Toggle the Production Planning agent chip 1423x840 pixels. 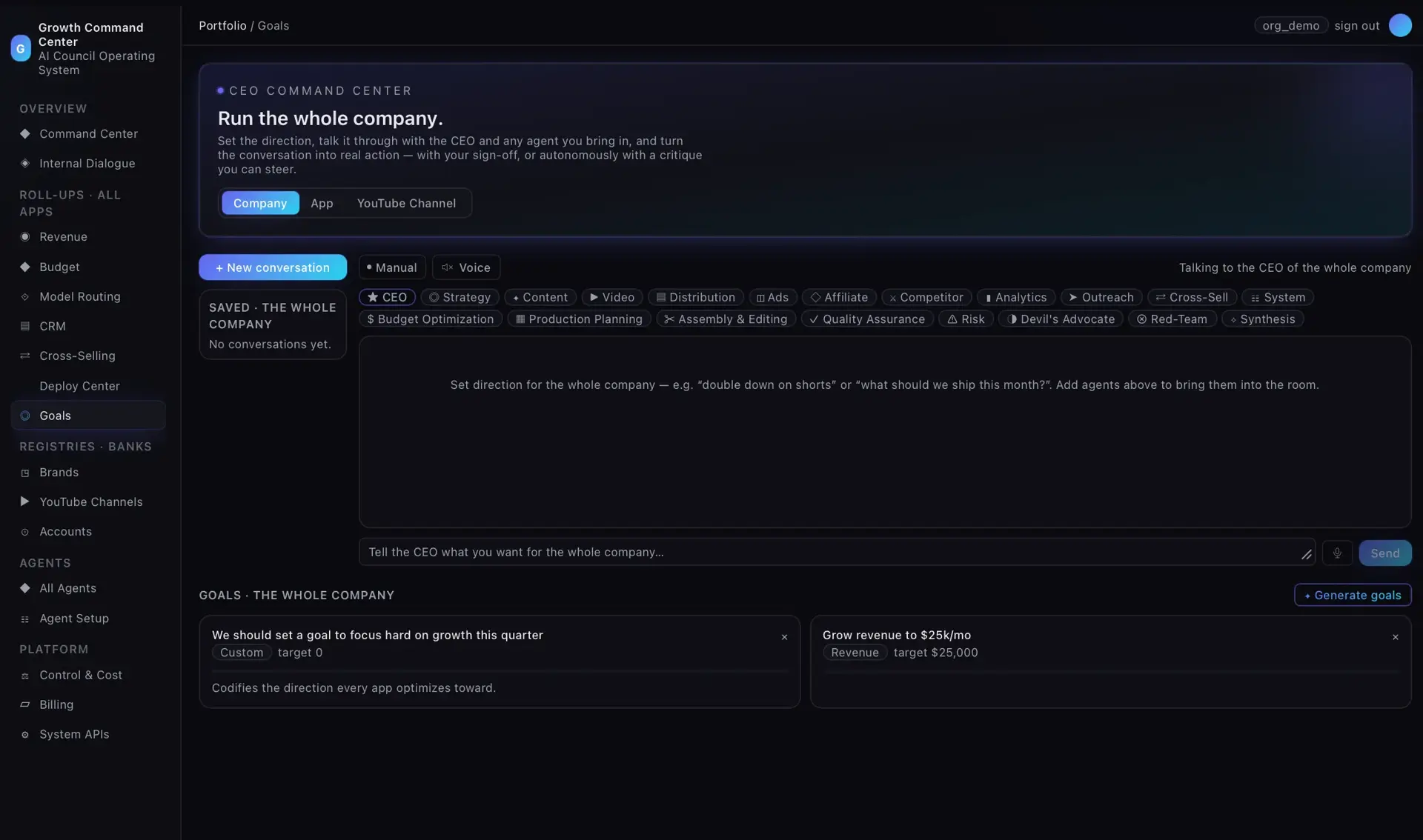click(580, 319)
